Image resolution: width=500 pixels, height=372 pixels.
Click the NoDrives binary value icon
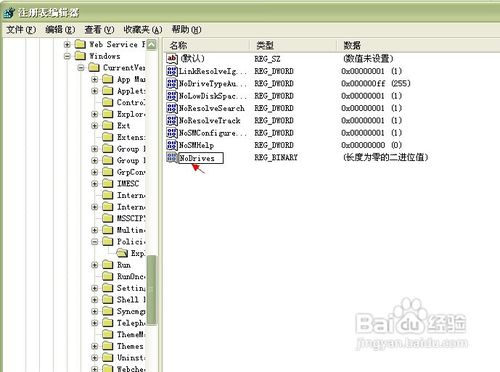point(172,157)
